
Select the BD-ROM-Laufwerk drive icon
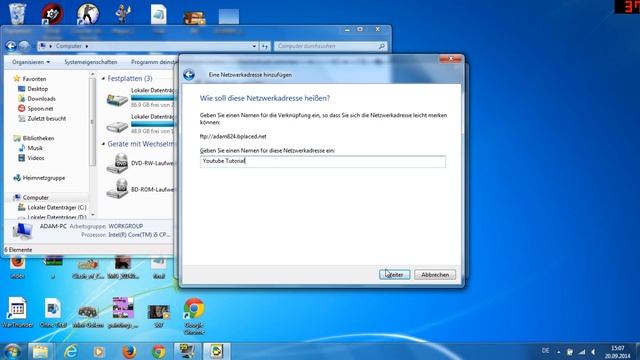coord(117,189)
